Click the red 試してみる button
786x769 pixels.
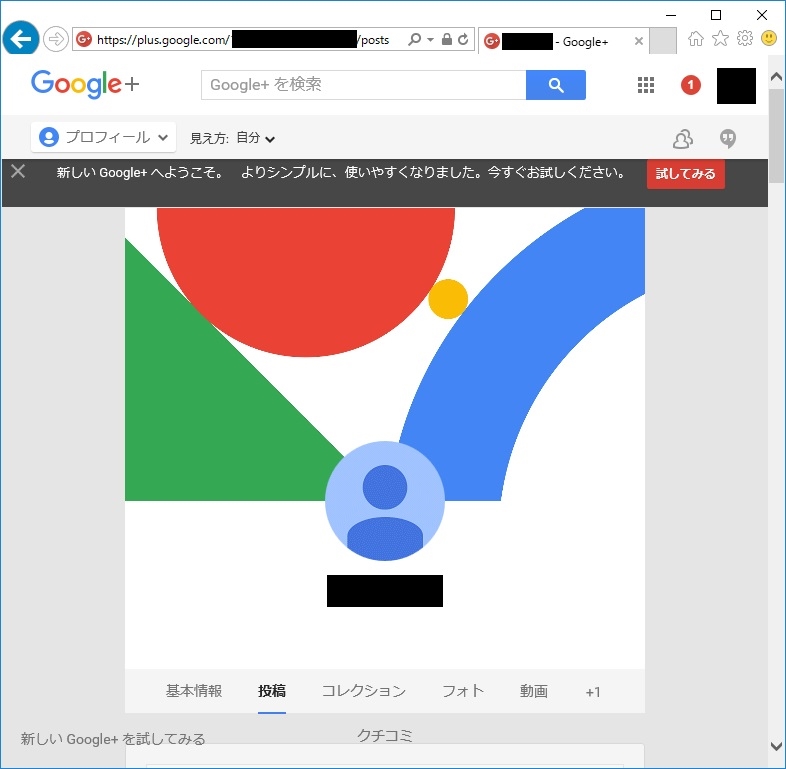[x=685, y=174]
